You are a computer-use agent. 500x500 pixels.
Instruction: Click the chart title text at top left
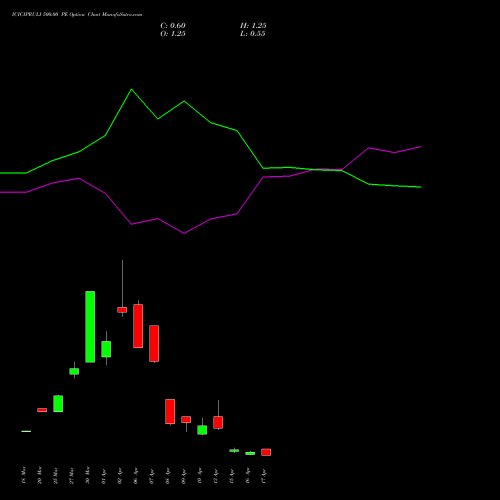click(x=77, y=15)
